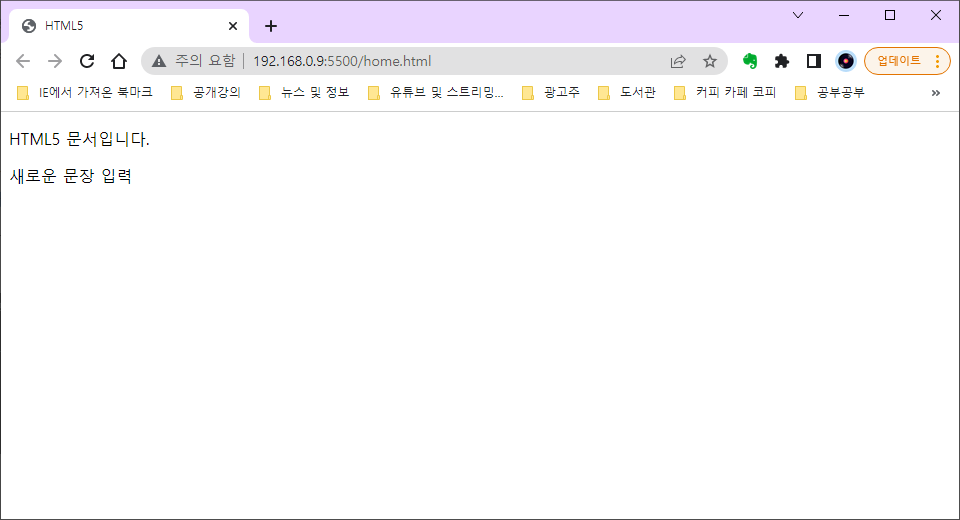Viewport: 960px width, 520px height.
Task: Go back to the previous page
Action: coord(23,61)
